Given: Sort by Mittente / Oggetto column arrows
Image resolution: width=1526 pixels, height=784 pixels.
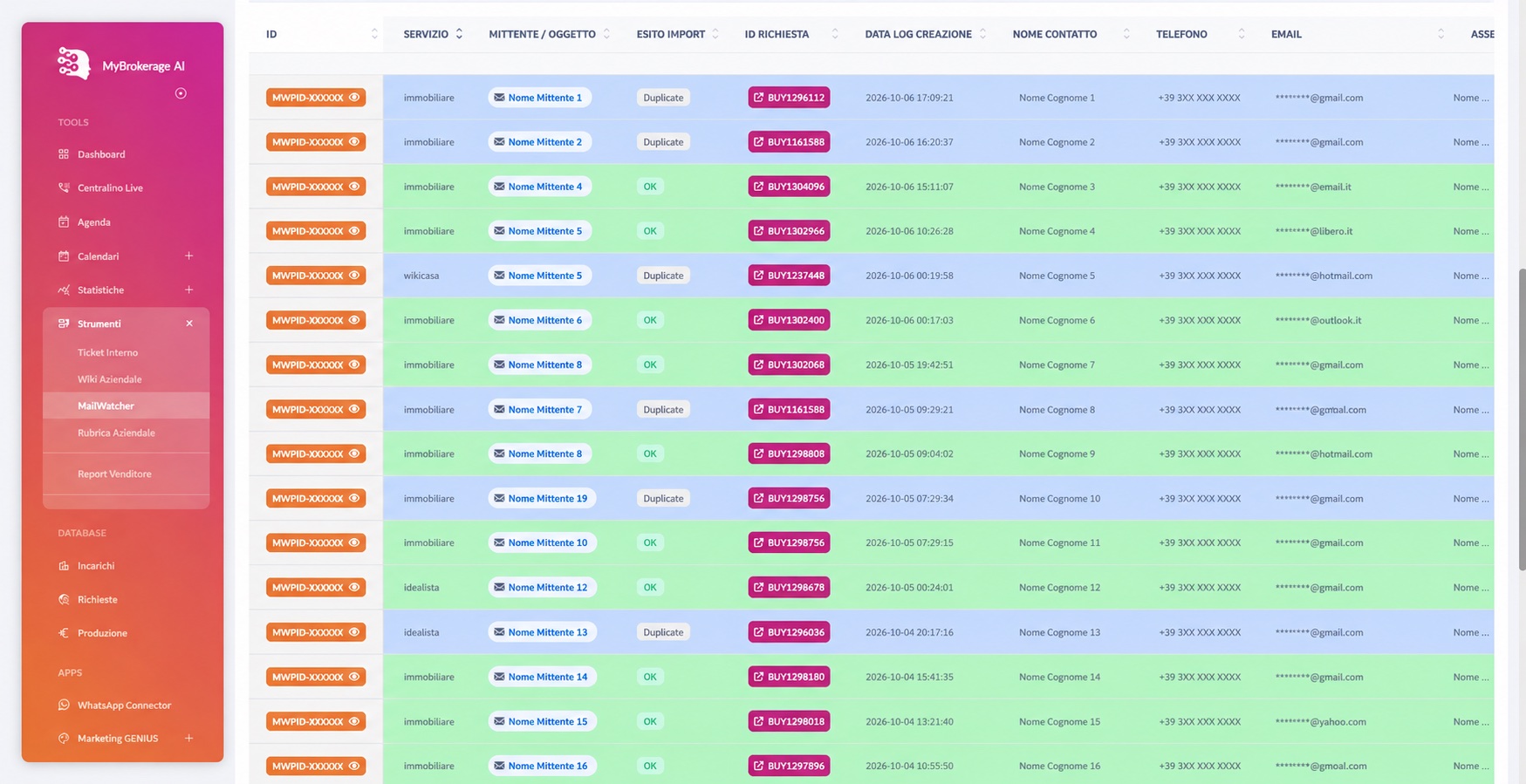Looking at the screenshot, I should click(x=606, y=34).
